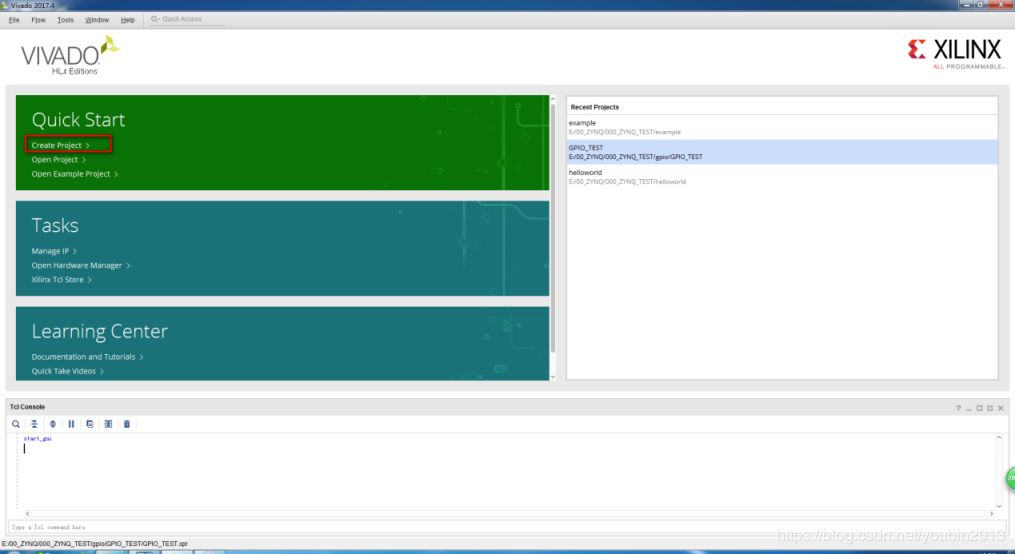The height and width of the screenshot is (554, 1015).
Task: Click Collapse All icon in Tcl Console
Action: point(34,424)
